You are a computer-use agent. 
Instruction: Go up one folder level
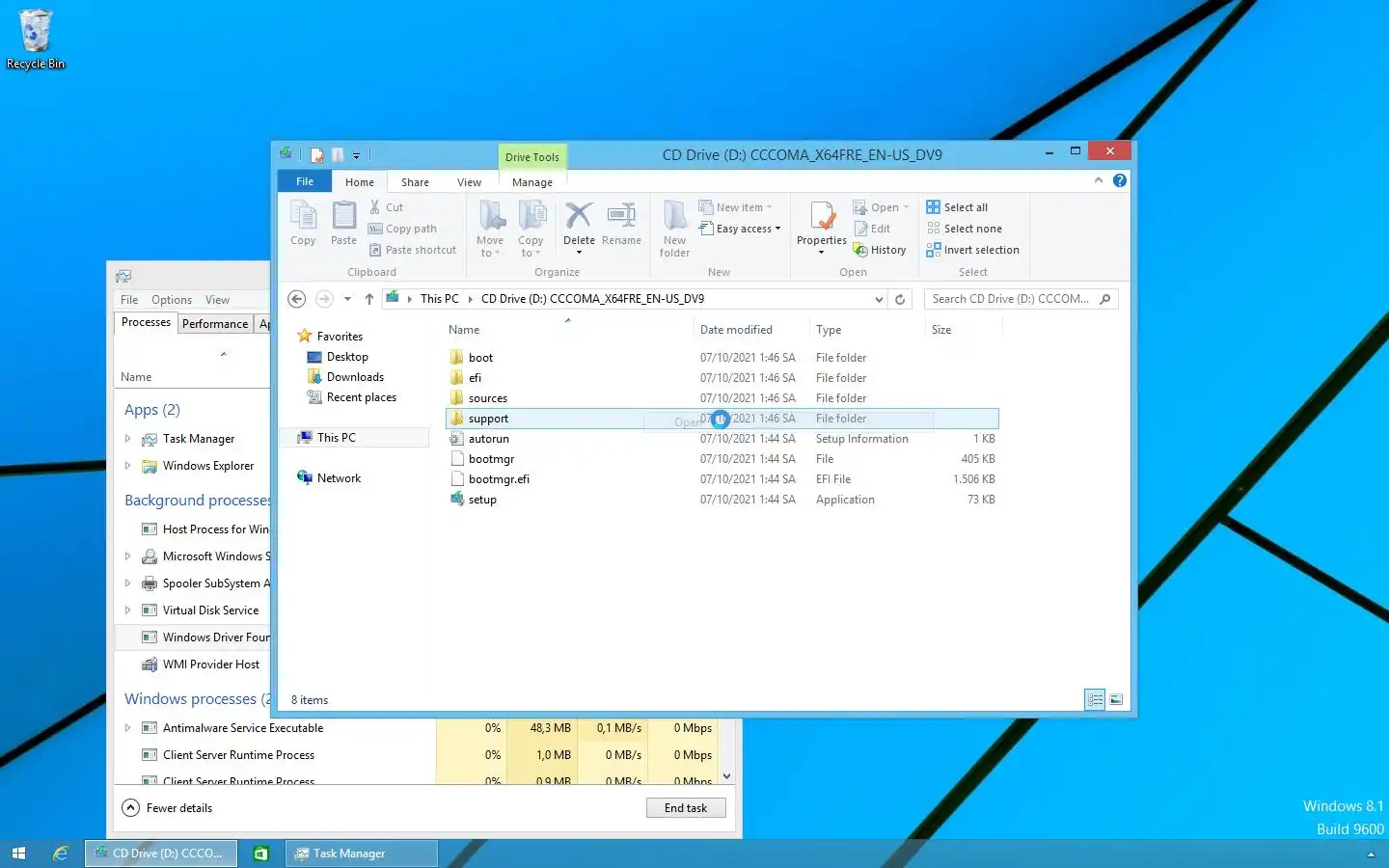point(368,299)
